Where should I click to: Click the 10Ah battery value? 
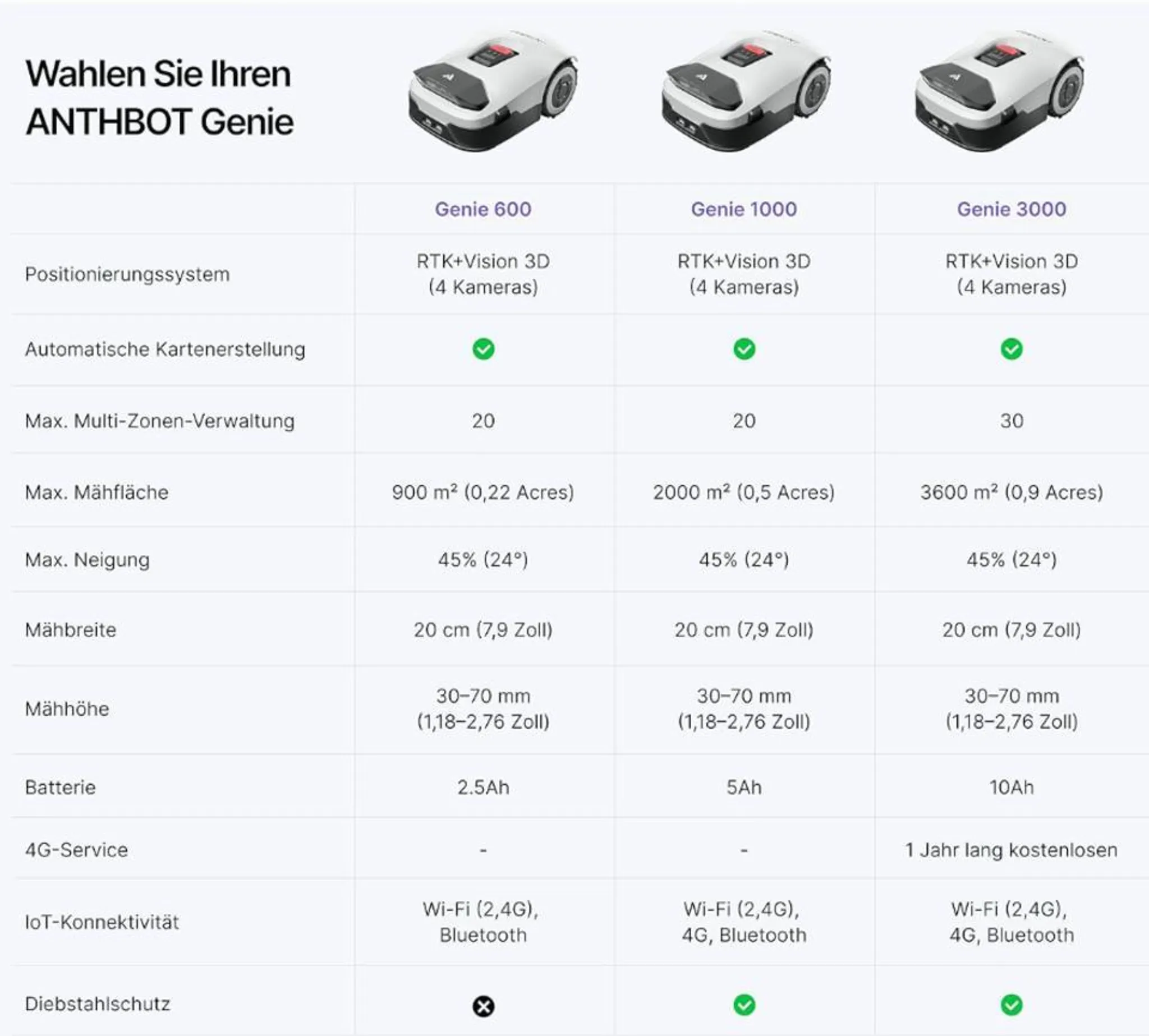click(x=1011, y=788)
